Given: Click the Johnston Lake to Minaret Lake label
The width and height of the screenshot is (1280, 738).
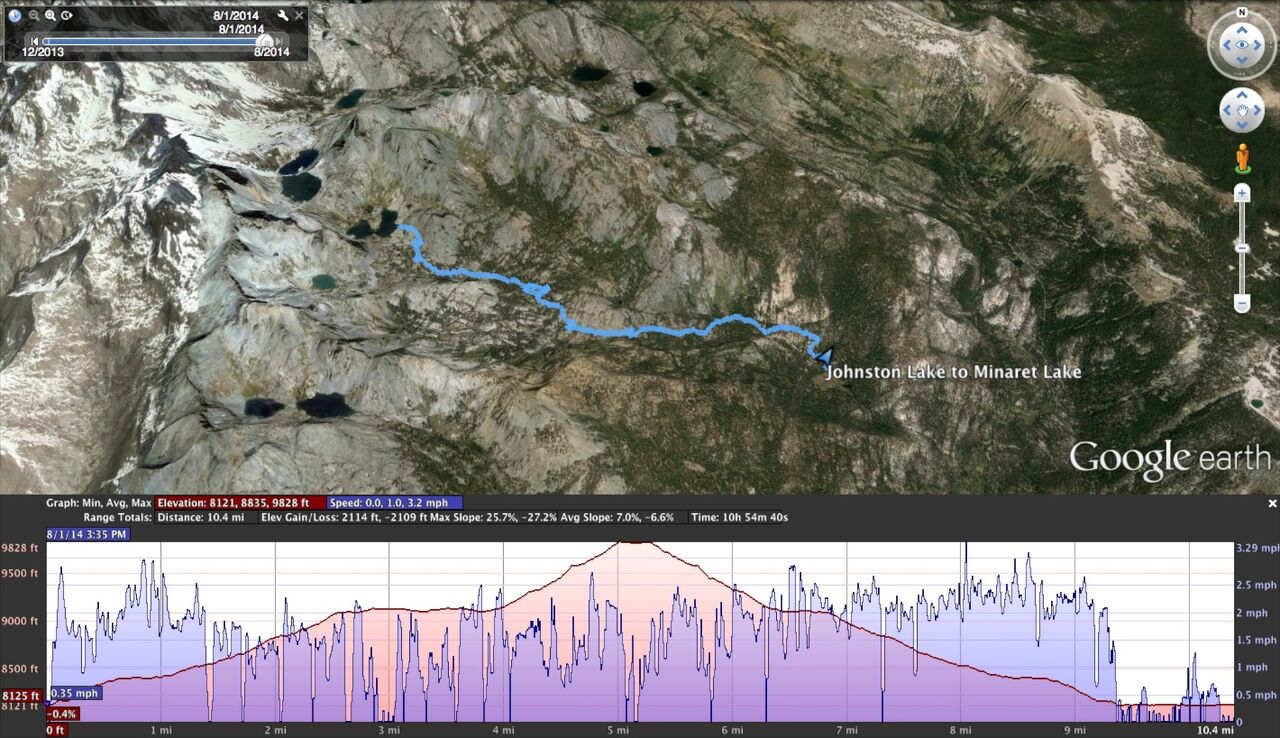Looking at the screenshot, I should [953, 372].
